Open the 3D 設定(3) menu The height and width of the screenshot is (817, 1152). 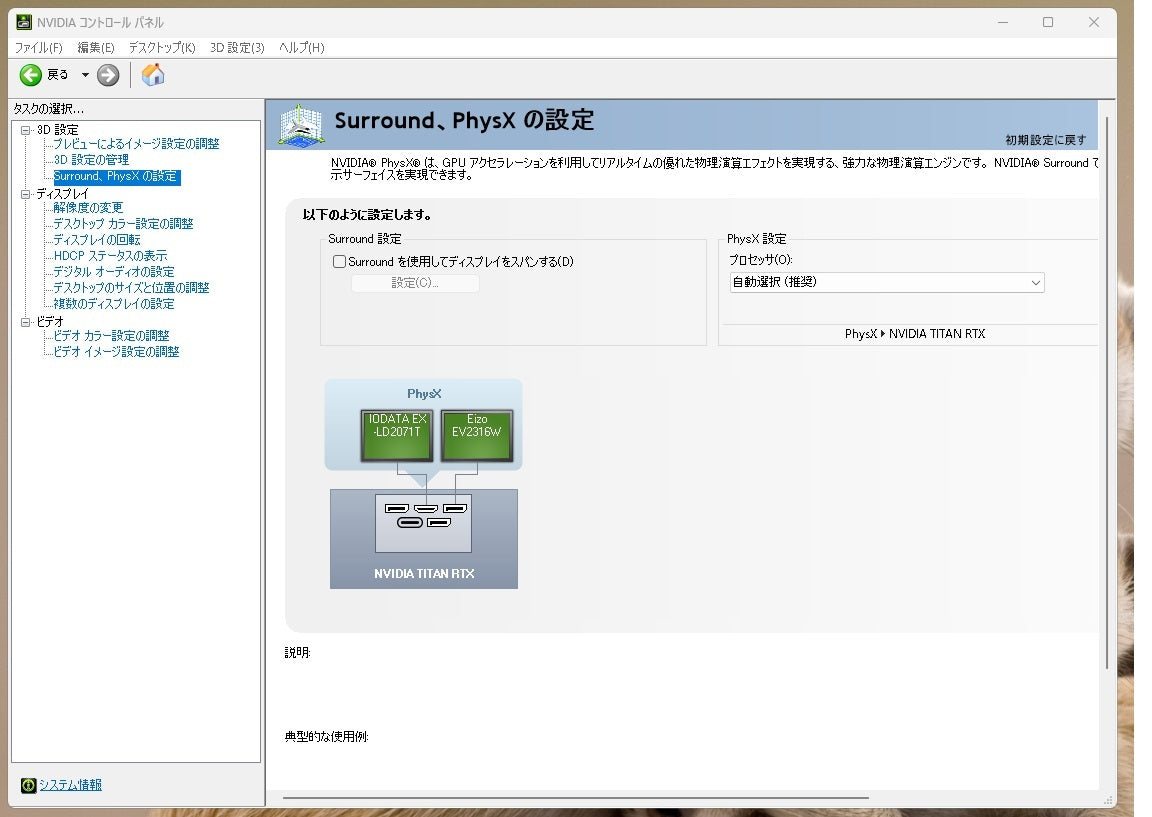tap(237, 48)
